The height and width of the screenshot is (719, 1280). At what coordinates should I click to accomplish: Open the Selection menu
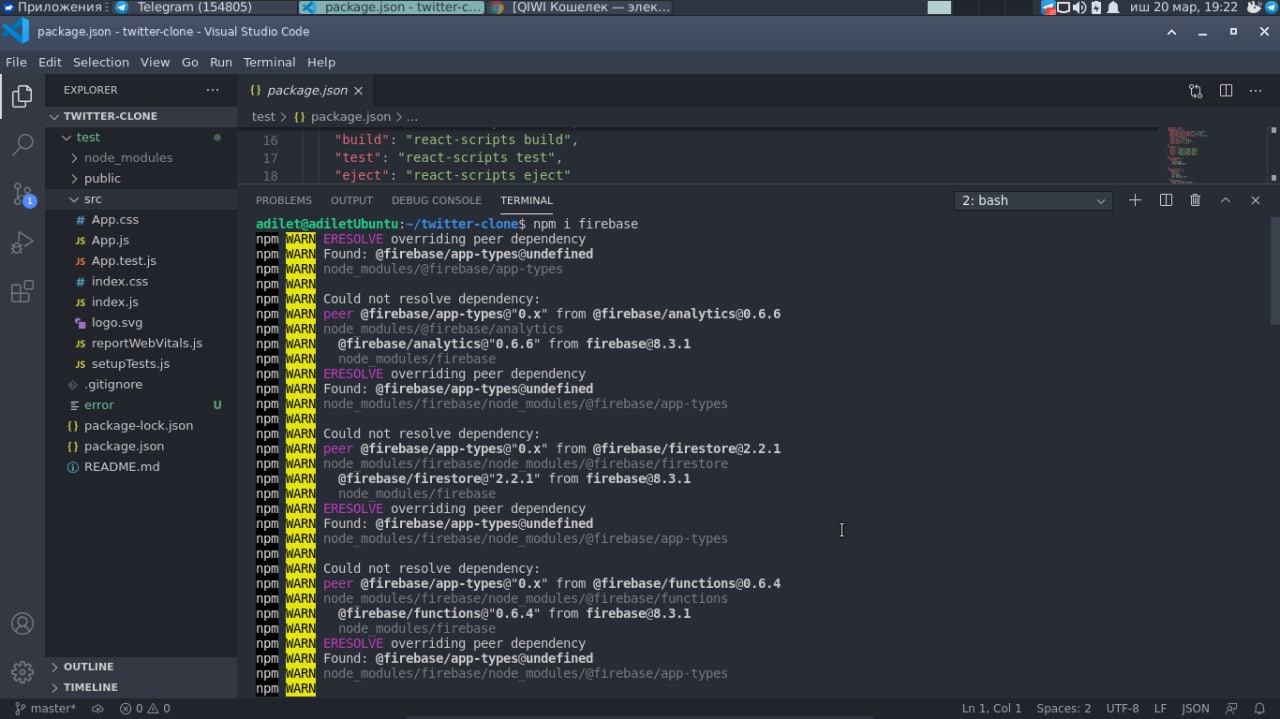[101, 62]
